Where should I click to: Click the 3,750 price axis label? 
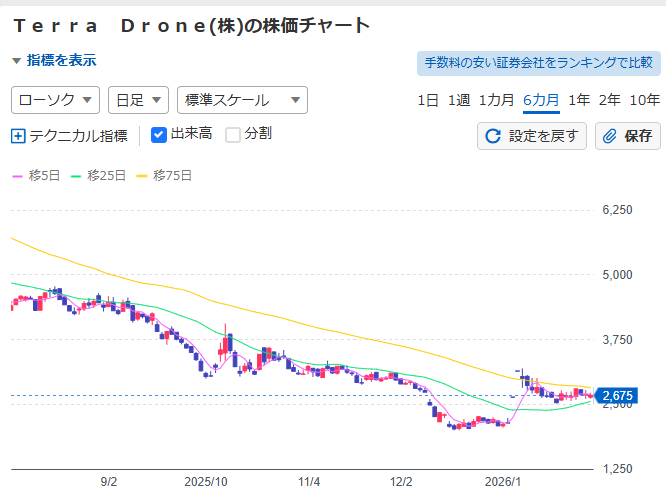618,340
